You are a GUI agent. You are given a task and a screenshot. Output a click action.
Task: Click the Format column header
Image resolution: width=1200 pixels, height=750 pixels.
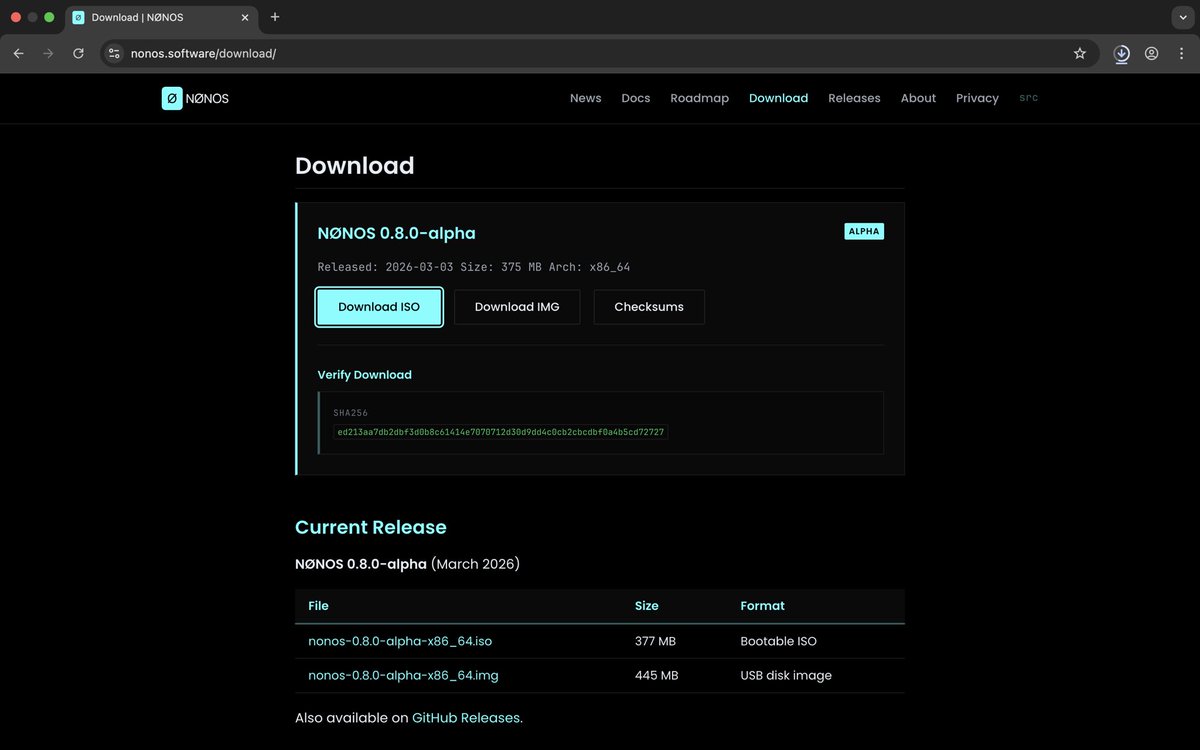[762, 606]
